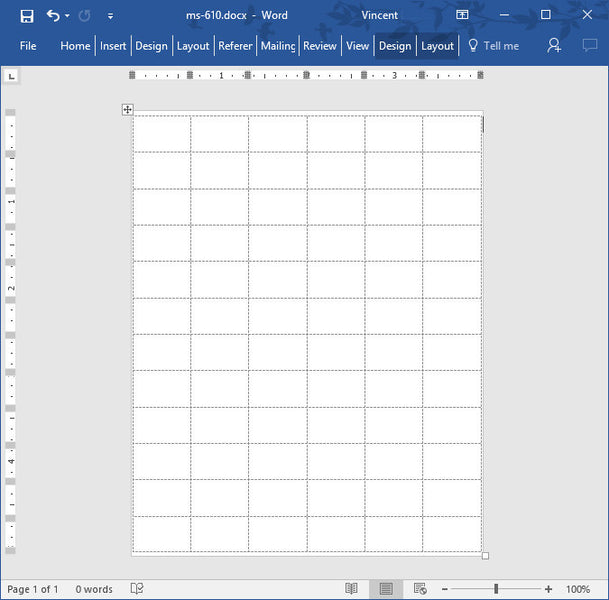Open the proofing check icon in status bar
Viewport: 609px width, 600px height.
coord(137,589)
